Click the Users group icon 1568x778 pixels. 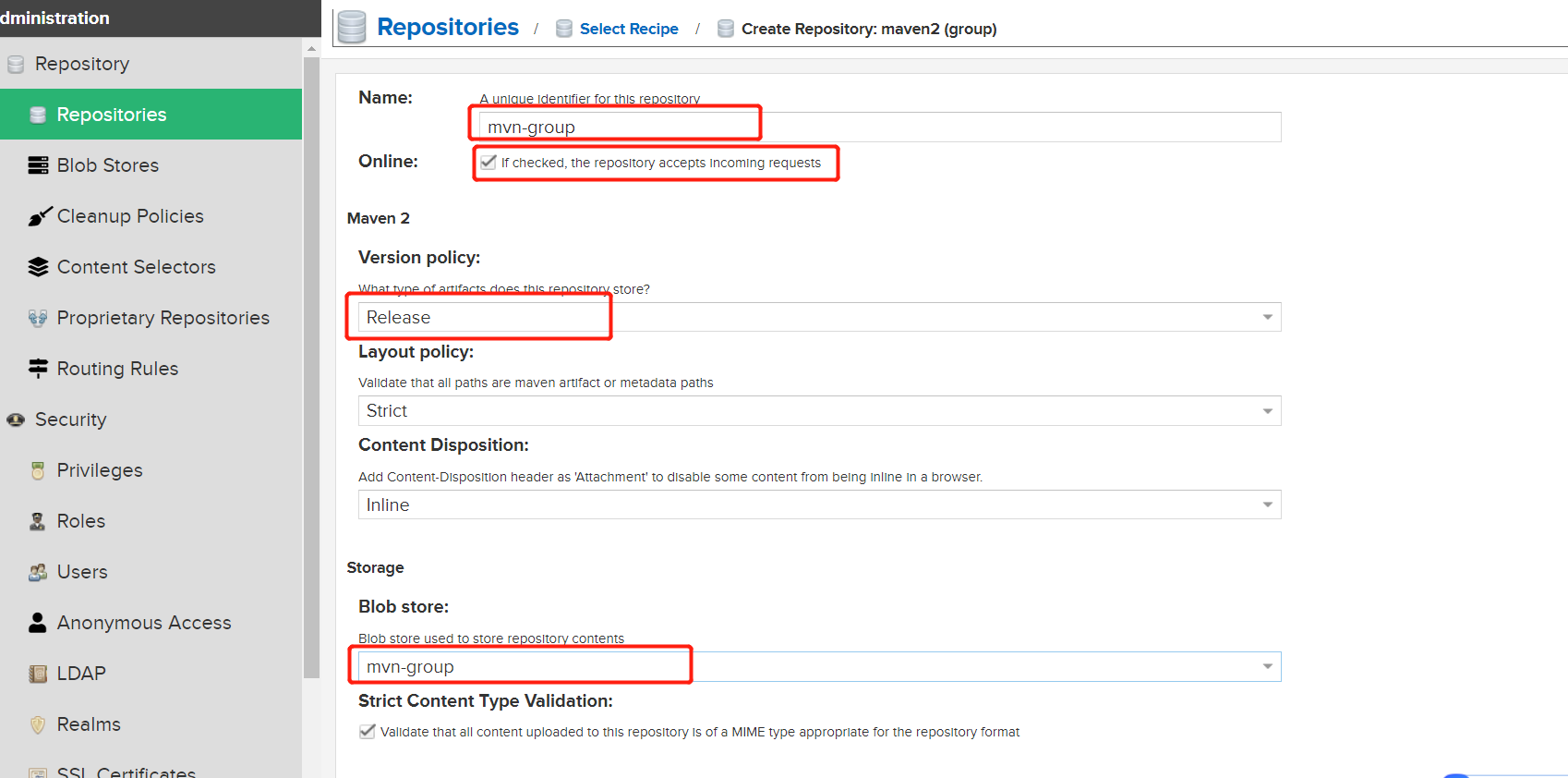(38, 572)
